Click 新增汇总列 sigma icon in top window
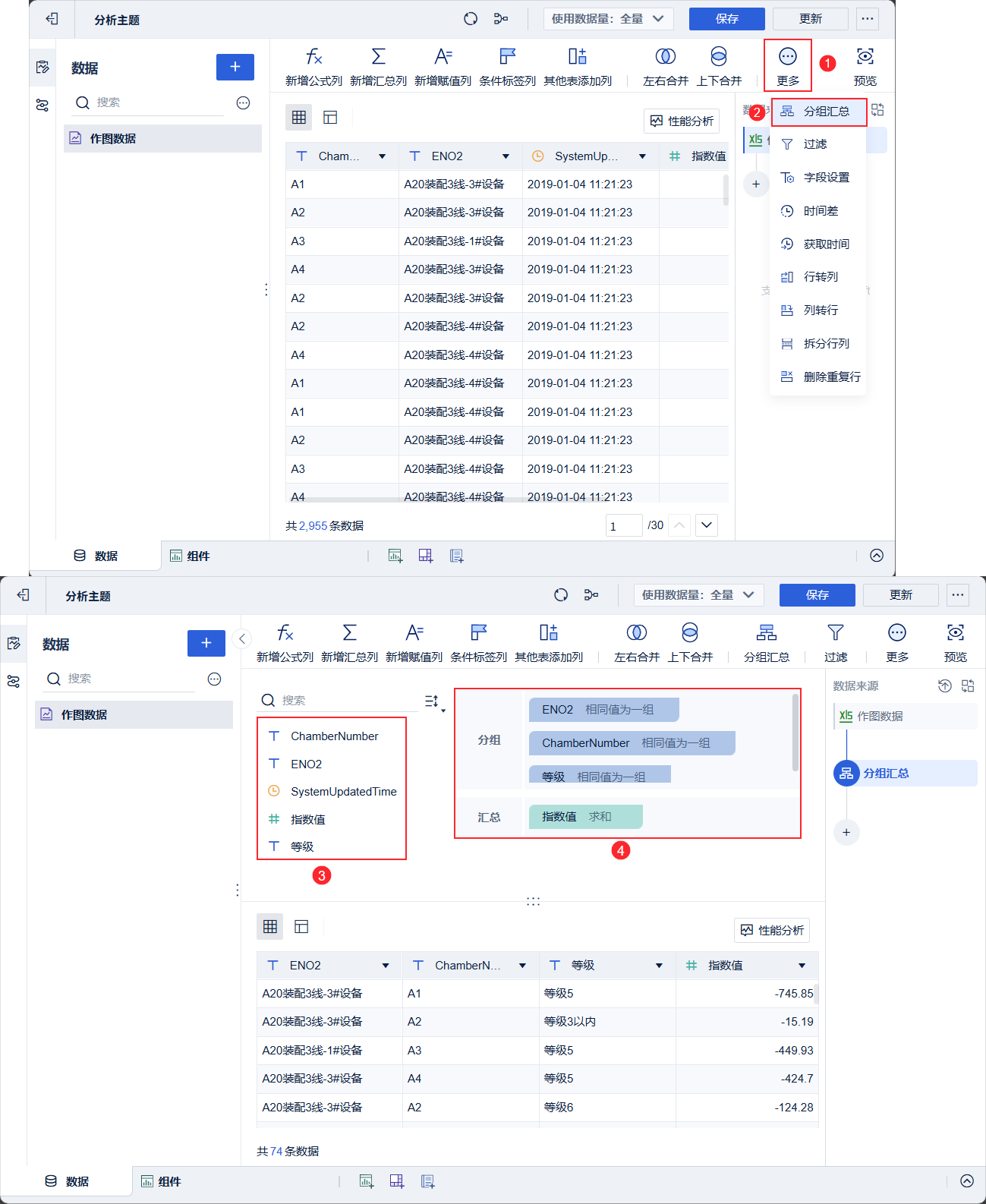 378,57
